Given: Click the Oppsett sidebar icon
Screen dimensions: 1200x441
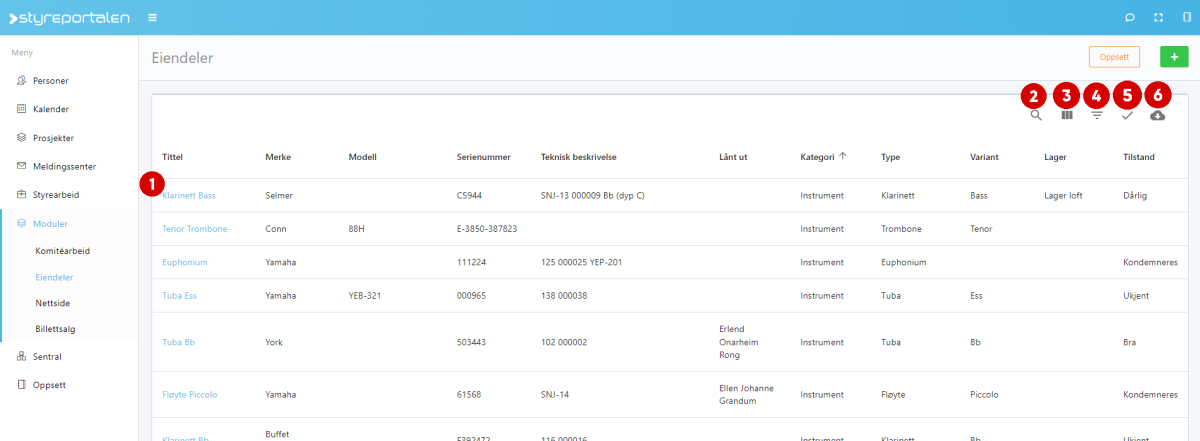Looking at the screenshot, I should 22,385.
